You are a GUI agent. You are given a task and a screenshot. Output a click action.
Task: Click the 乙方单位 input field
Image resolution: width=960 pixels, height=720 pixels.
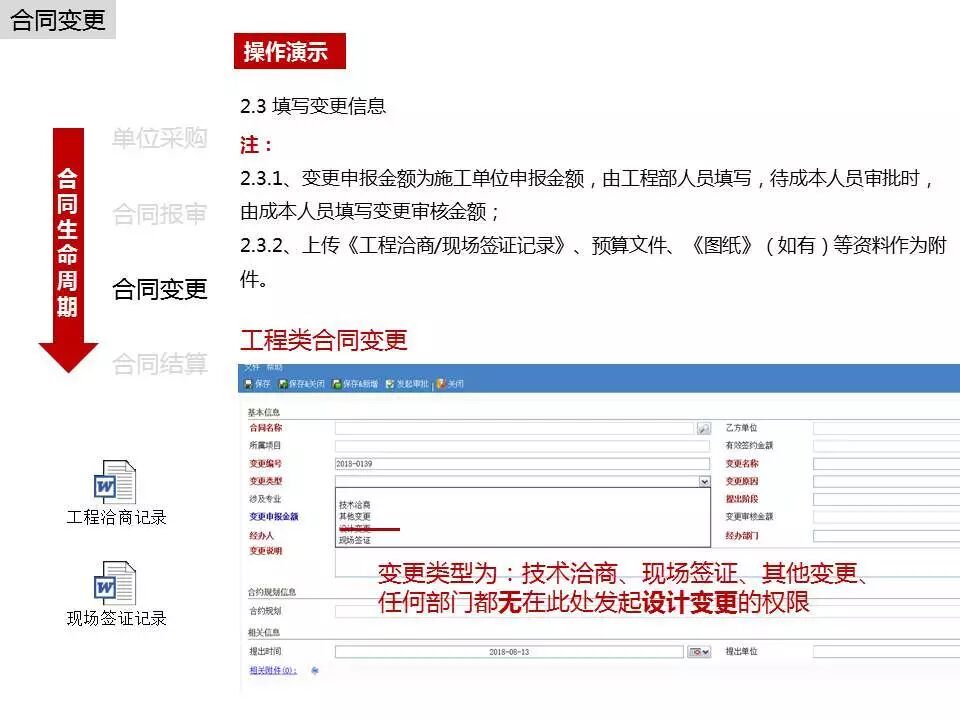[x=887, y=428]
